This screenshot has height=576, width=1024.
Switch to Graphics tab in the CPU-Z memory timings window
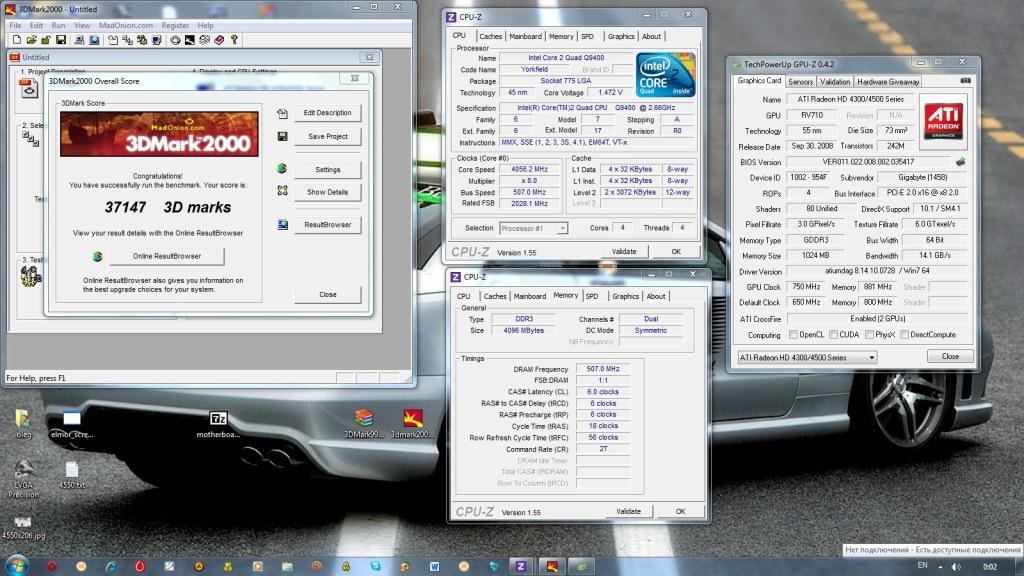pos(625,296)
